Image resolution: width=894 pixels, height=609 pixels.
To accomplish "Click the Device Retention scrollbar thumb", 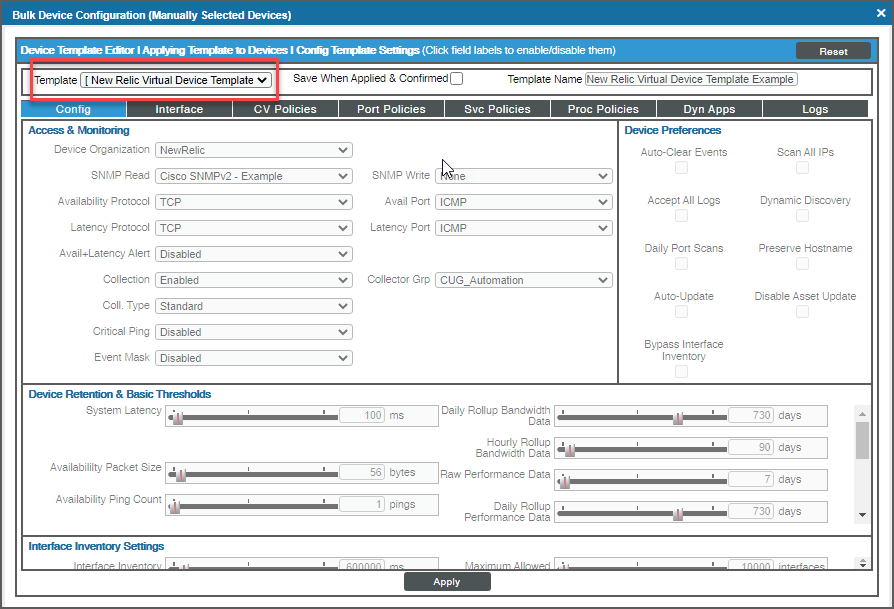I will pos(862,440).
